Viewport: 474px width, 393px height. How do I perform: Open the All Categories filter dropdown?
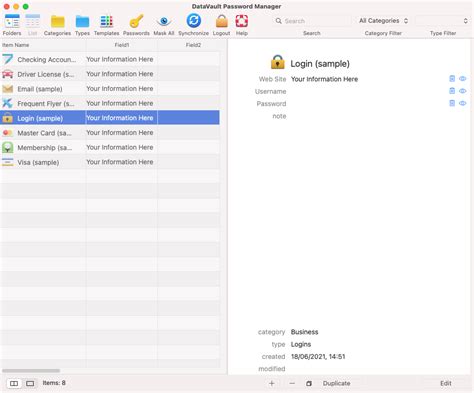pos(383,21)
